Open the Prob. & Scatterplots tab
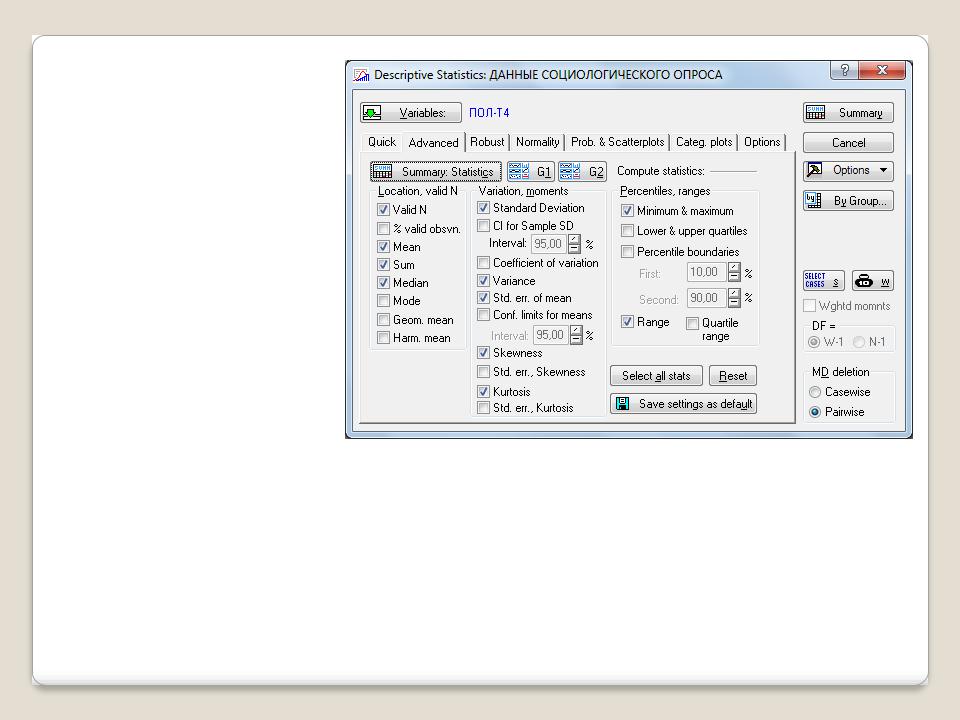The height and width of the screenshot is (720, 960). pos(617,142)
